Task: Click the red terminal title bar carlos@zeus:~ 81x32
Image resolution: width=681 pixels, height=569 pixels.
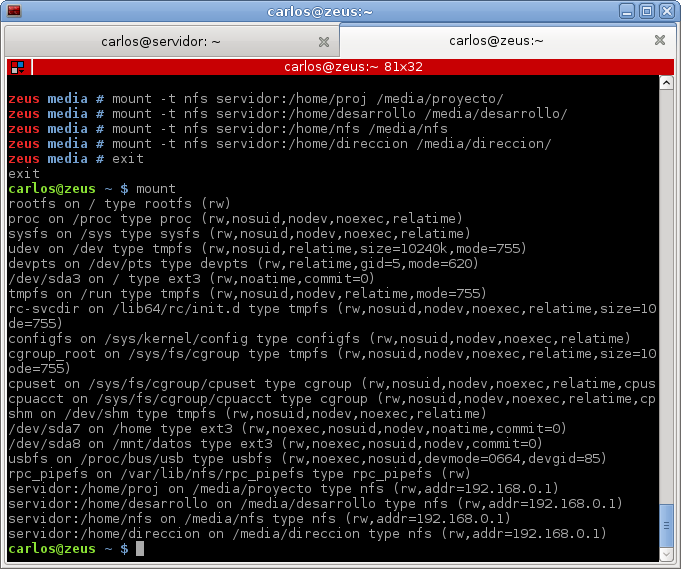Action: [x=353, y=67]
